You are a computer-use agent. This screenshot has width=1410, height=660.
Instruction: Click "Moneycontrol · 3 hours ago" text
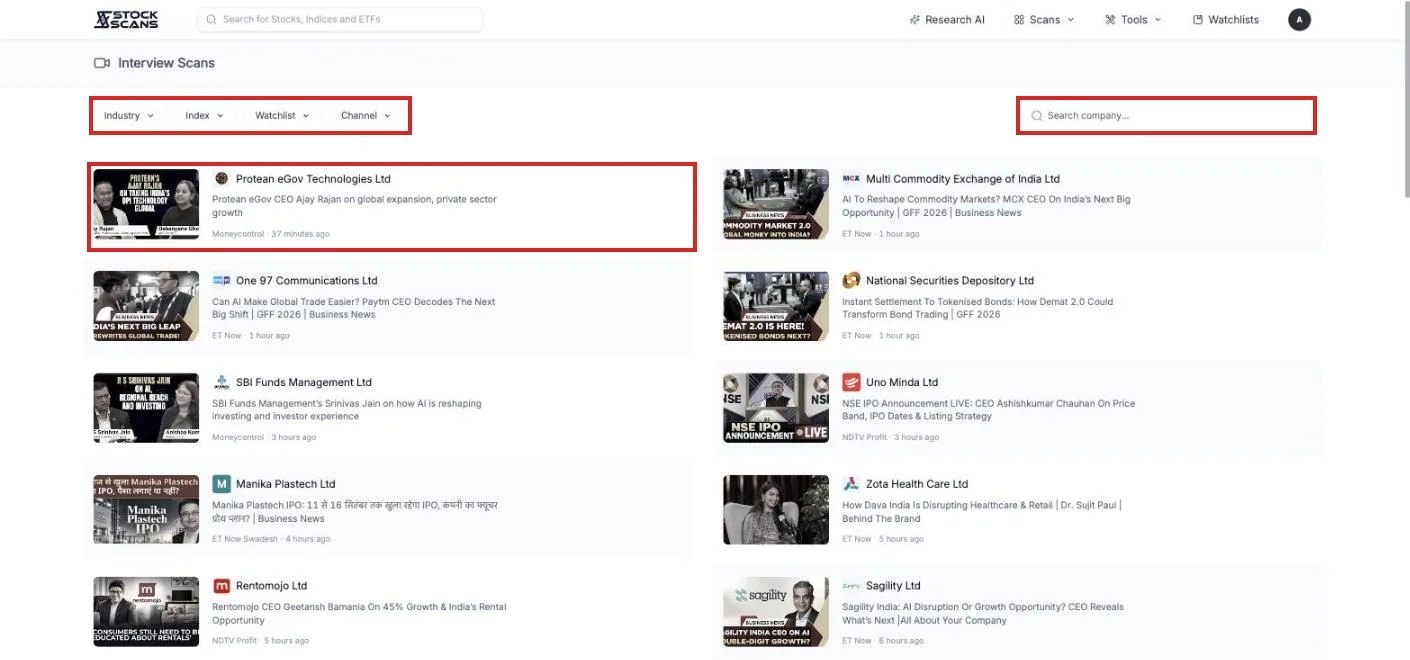click(x=264, y=437)
